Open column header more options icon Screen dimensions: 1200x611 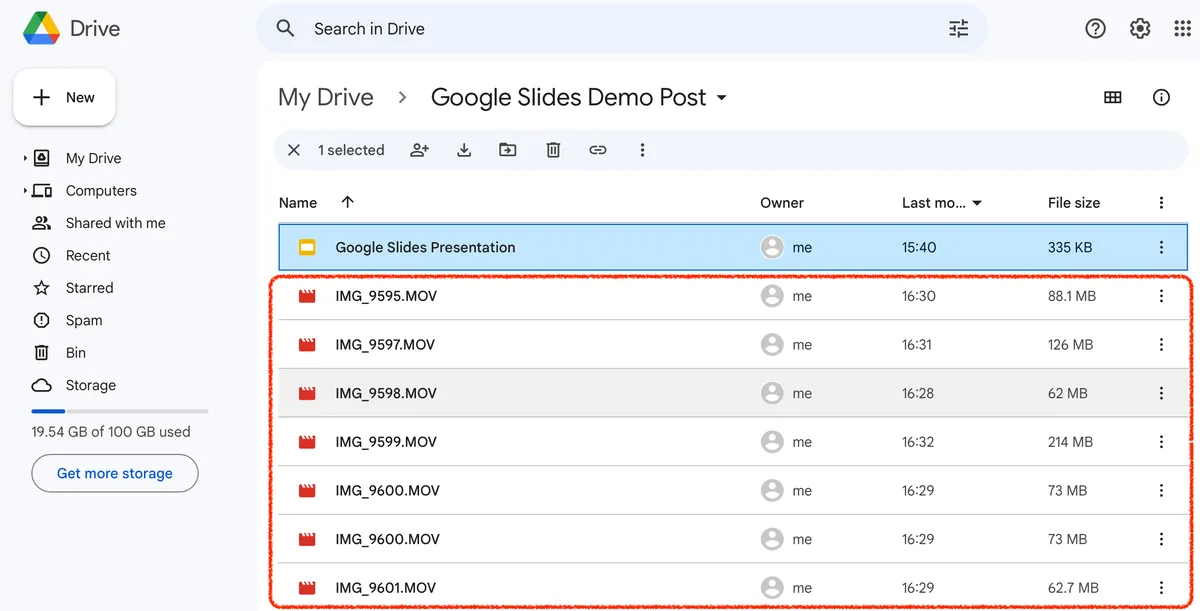(x=1161, y=202)
